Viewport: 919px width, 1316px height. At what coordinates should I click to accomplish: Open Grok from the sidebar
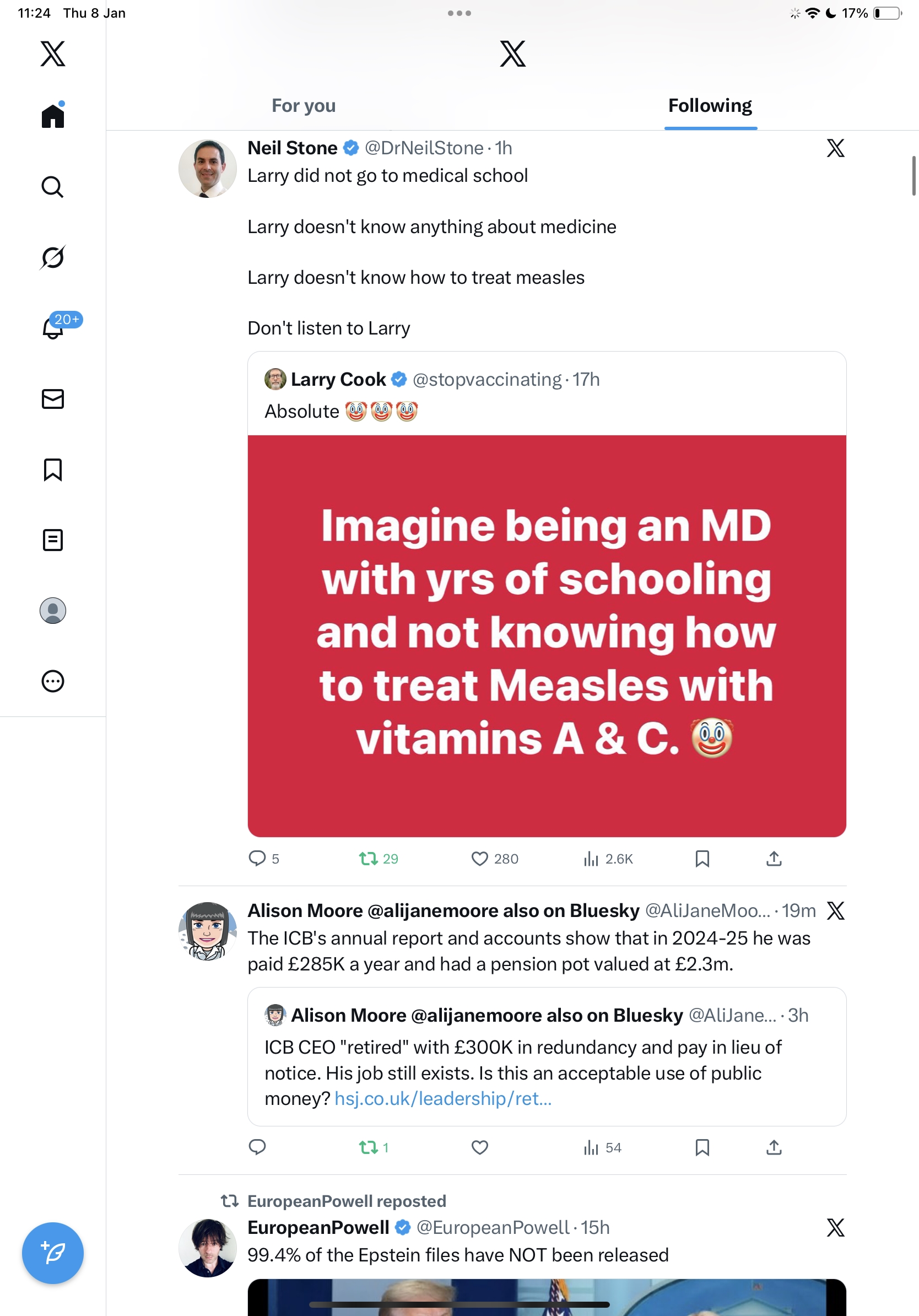53,257
